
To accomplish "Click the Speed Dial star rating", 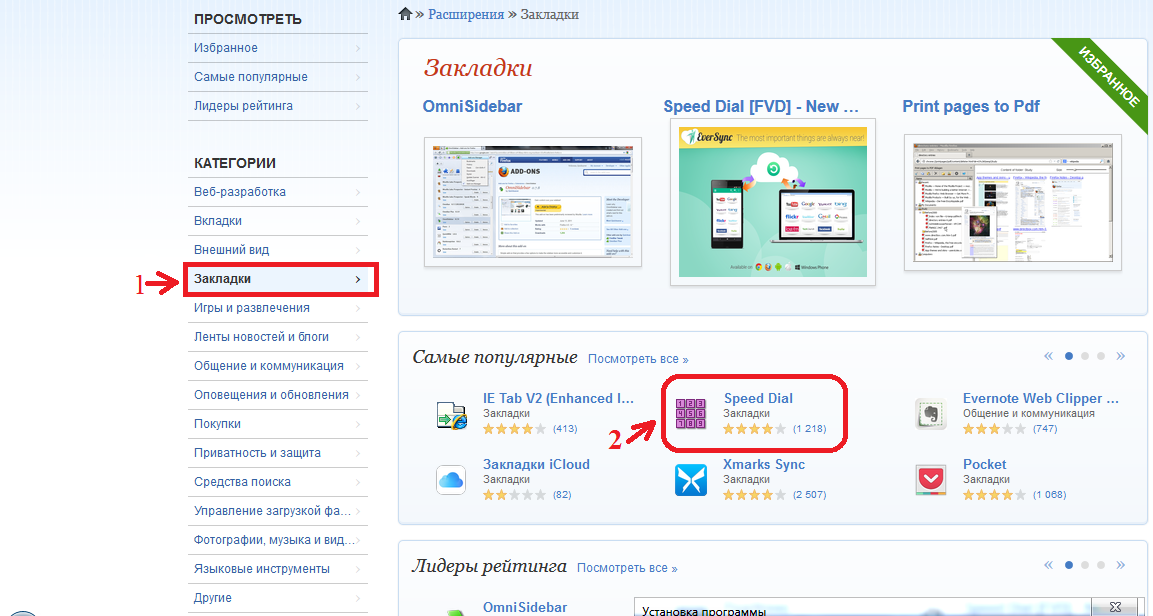I will click(x=754, y=429).
